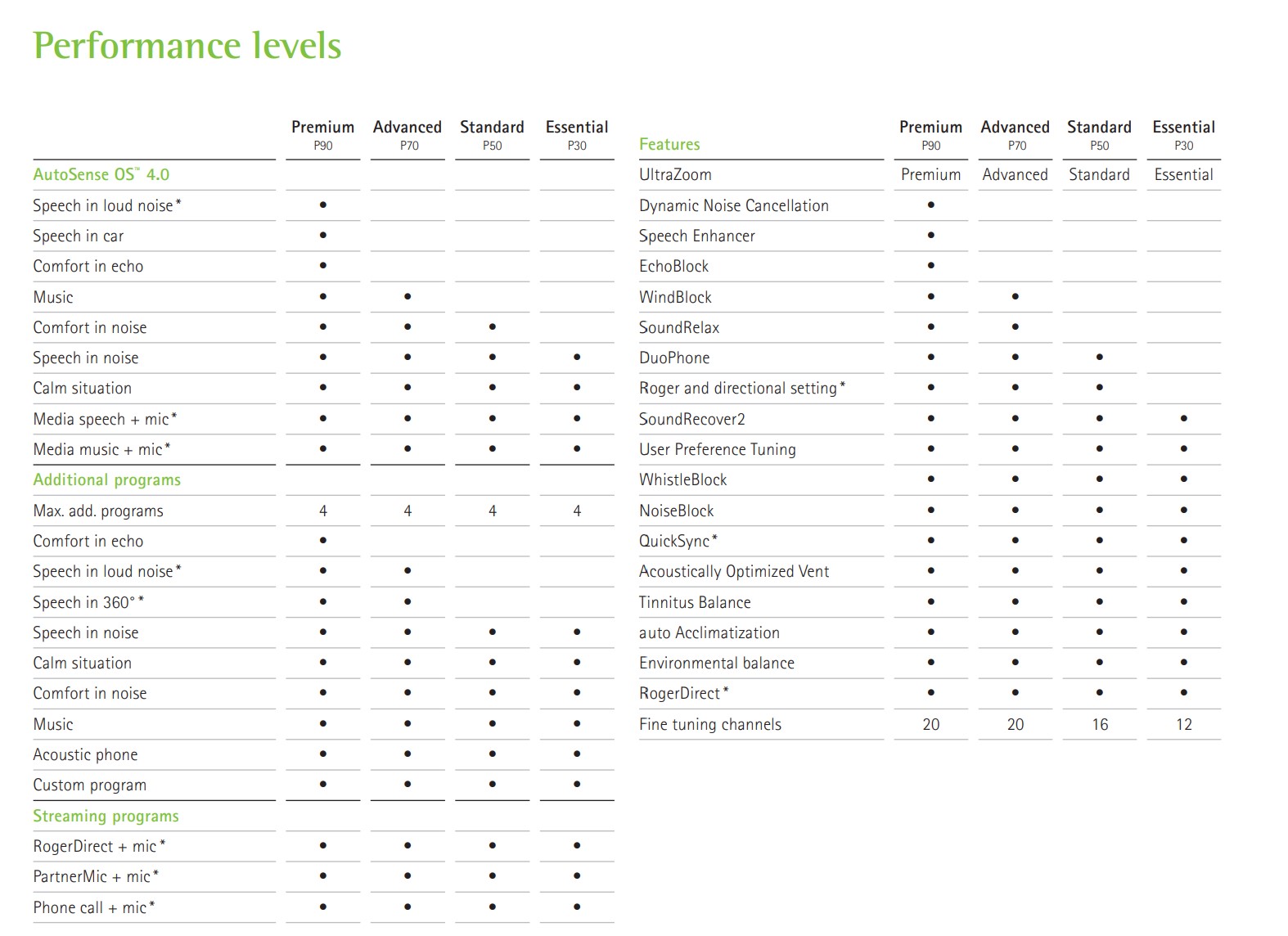The height and width of the screenshot is (936, 1288).
Task: Click "Essential" value in the UltraZoom row
Action: tap(1183, 174)
